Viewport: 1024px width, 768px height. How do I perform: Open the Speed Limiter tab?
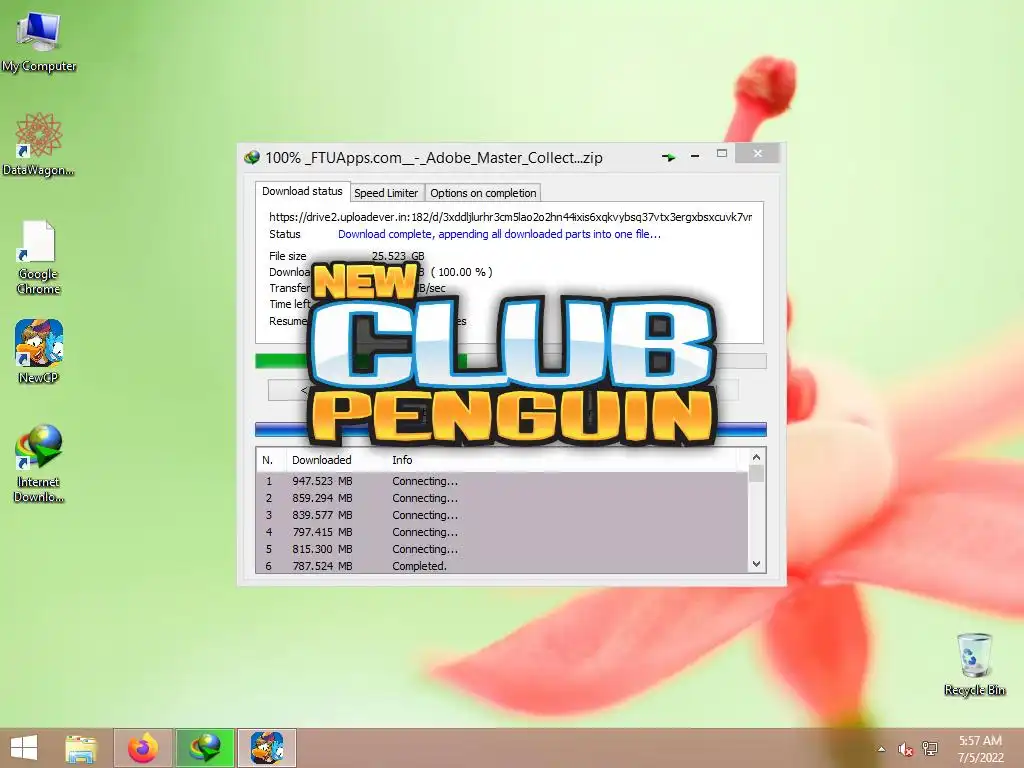click(386, 193)
